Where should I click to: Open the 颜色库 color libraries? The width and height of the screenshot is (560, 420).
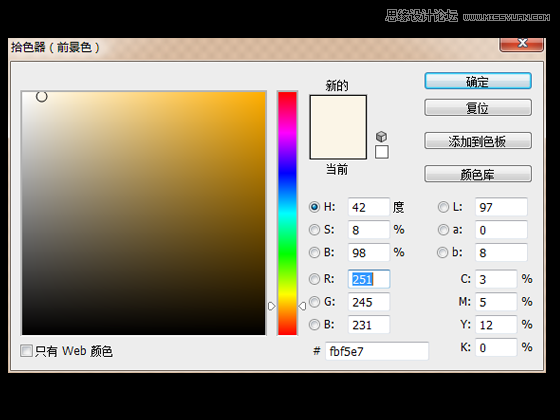pyautogui.click(x=478, y=174)
